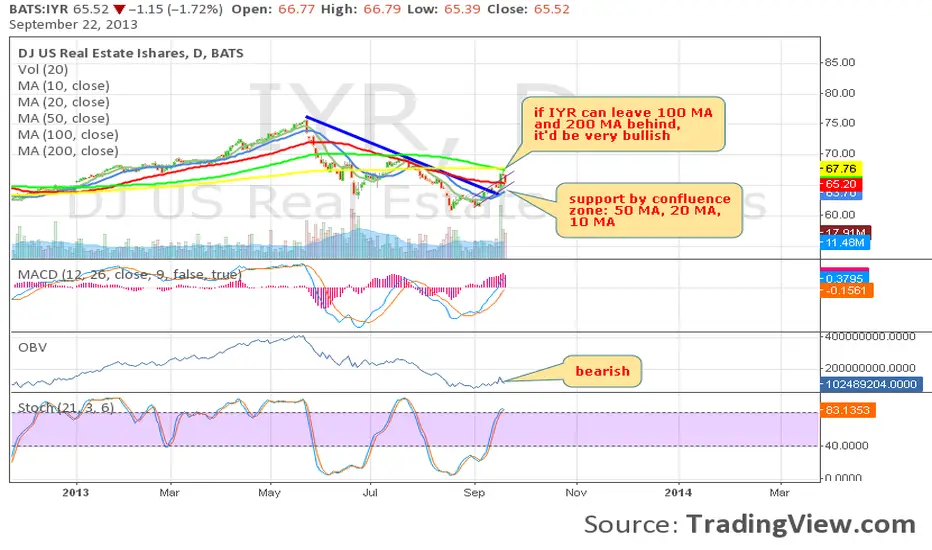Click the Nov time axis label
This screenshot has width=932, height=550.
(576, 492)
